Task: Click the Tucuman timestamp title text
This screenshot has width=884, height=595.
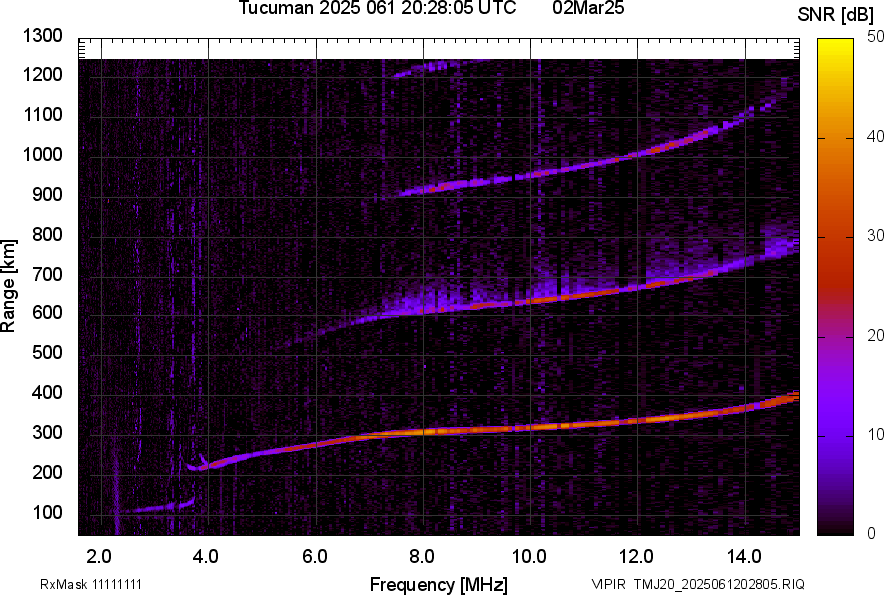Action: pyautogui.click(x=377, y=9)
